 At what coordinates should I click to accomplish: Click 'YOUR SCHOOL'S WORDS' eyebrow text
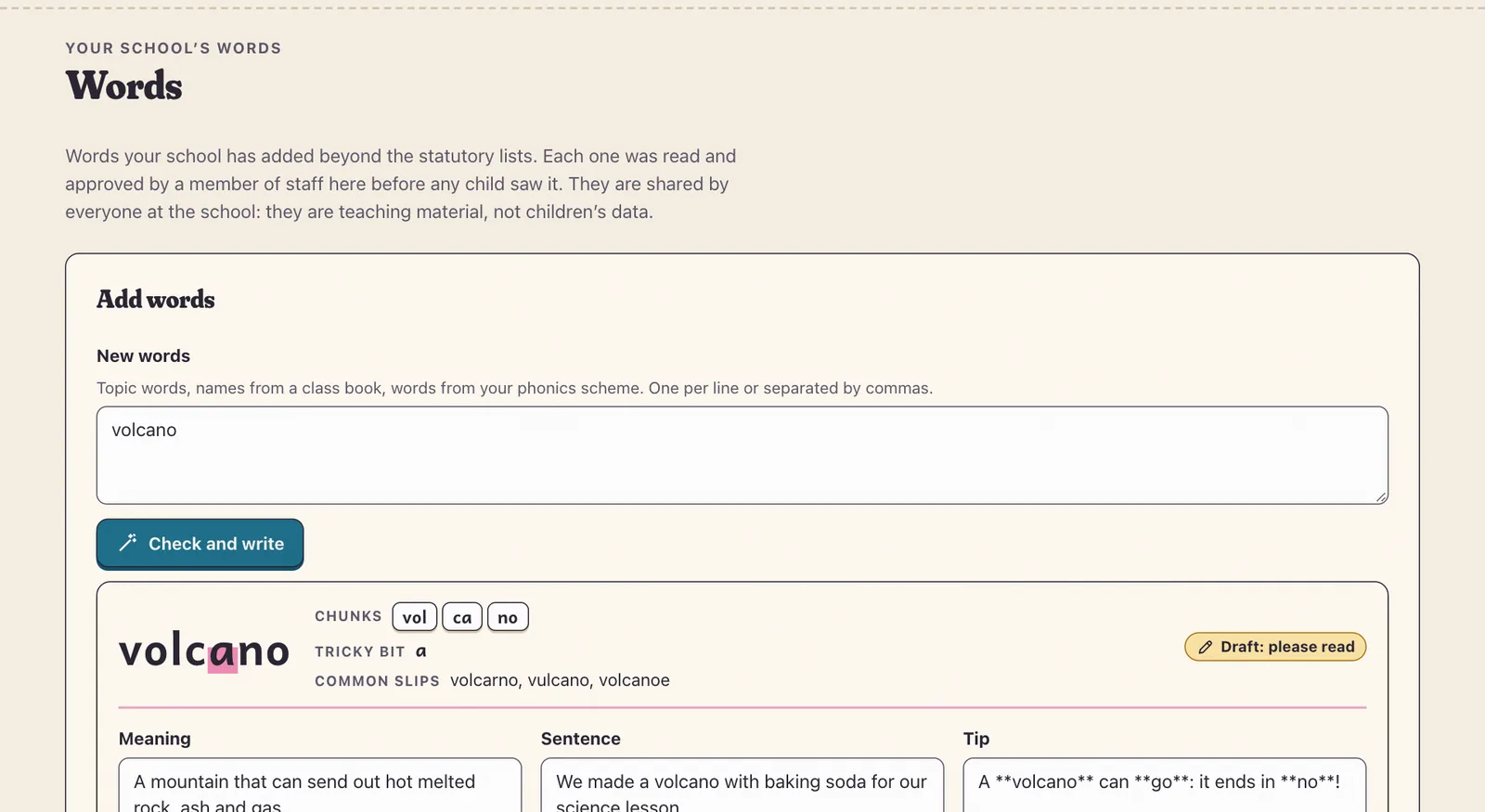coord(174,48)
